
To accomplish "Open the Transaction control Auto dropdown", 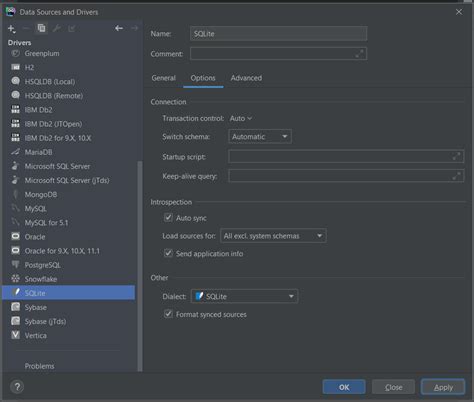I will pyautogui.click(x=241, y=118).
